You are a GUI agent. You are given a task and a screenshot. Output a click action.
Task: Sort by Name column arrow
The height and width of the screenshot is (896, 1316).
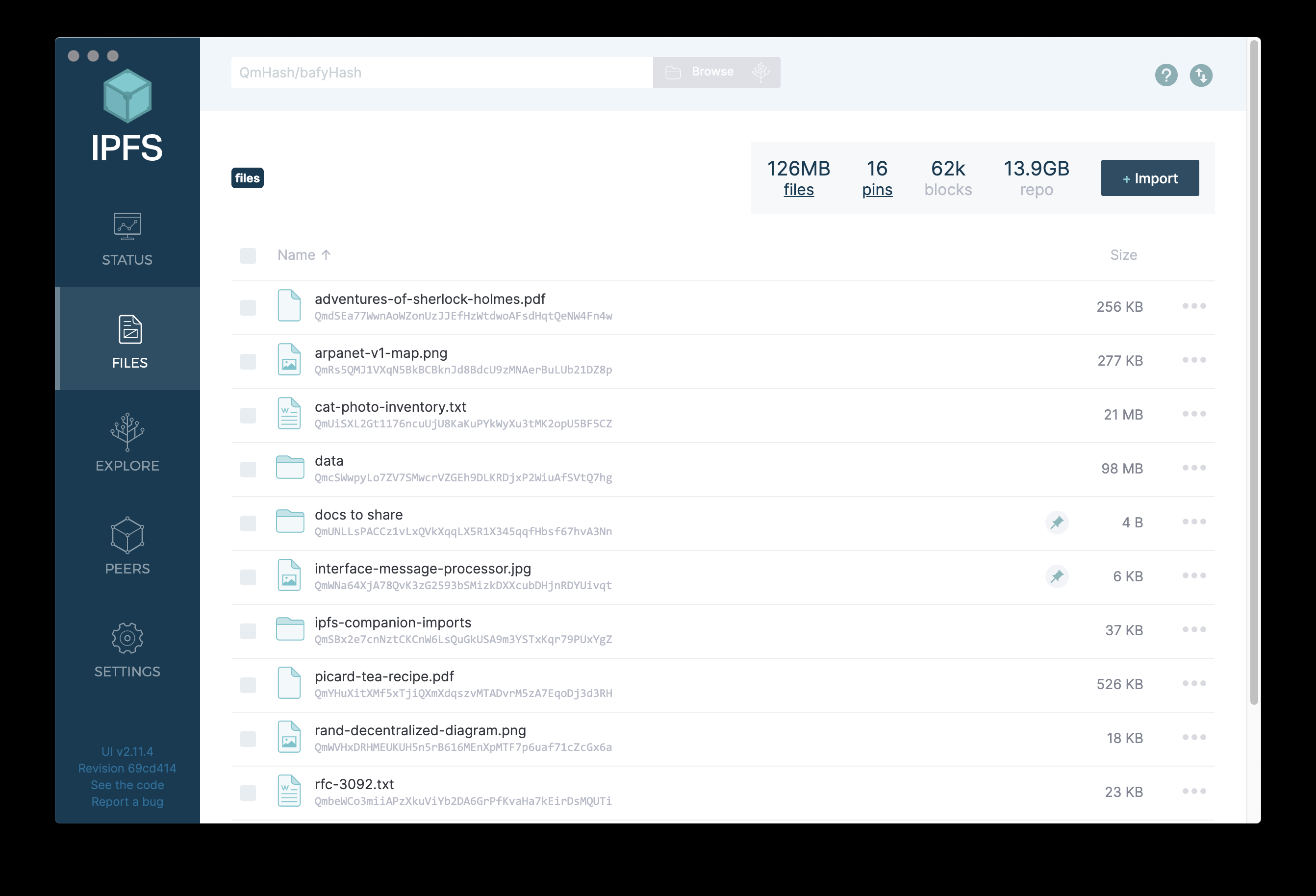[326, 255]
